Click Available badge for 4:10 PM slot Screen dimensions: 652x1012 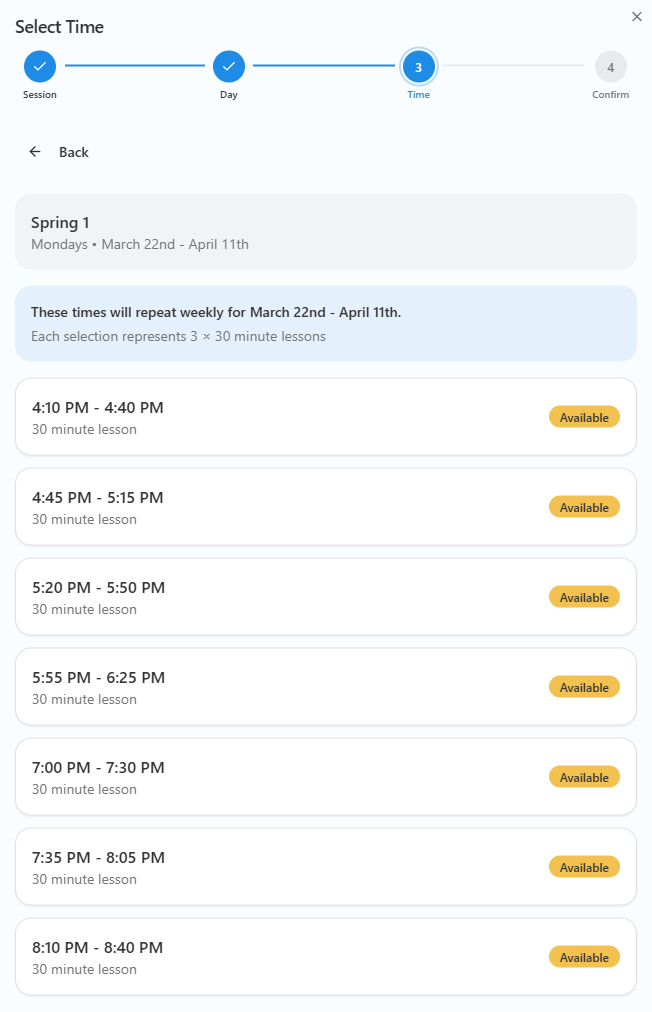pyautogui.click(x=584, y=417)
